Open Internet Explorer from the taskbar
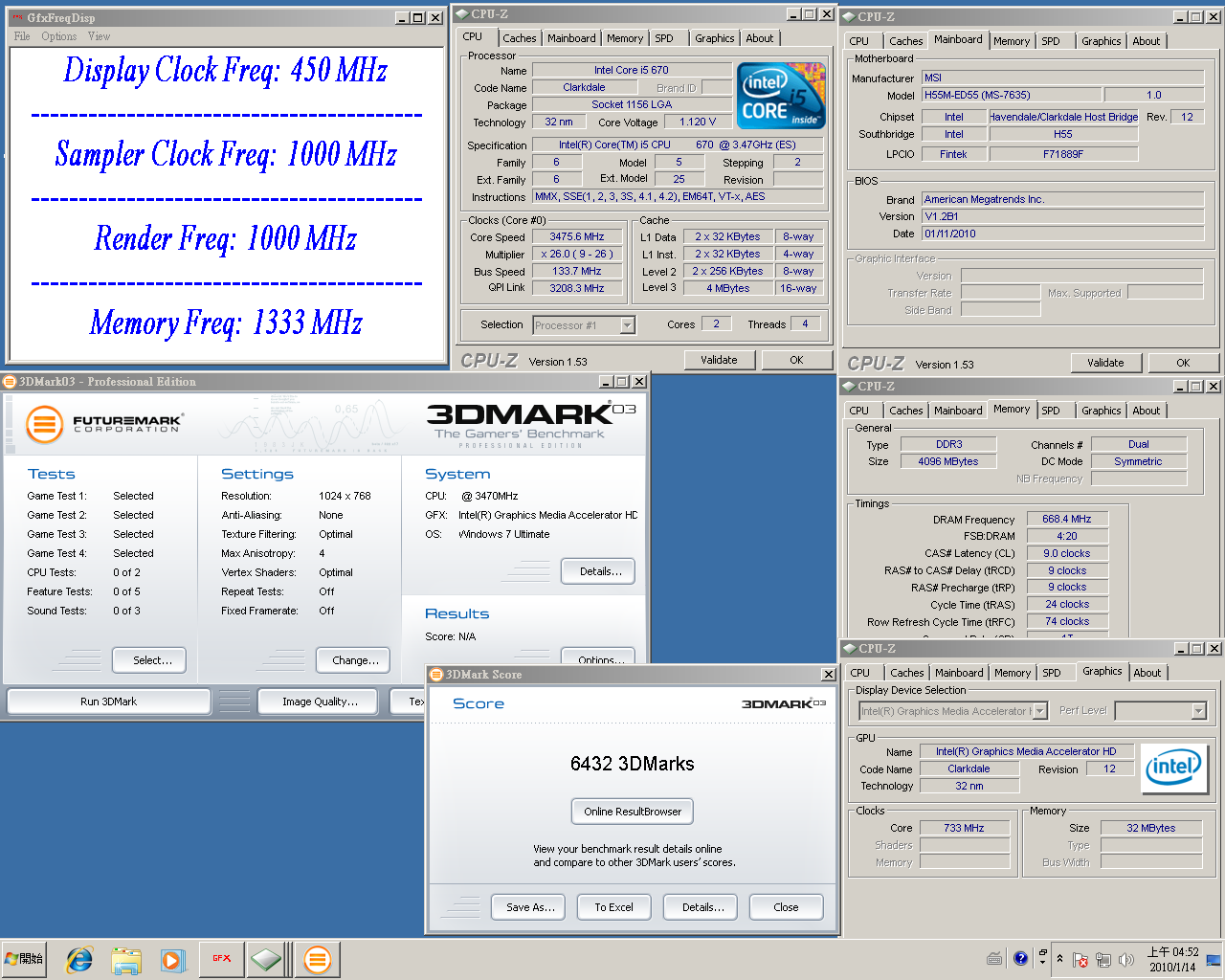This screenshot has width=1225, height=980. (78, 959)
